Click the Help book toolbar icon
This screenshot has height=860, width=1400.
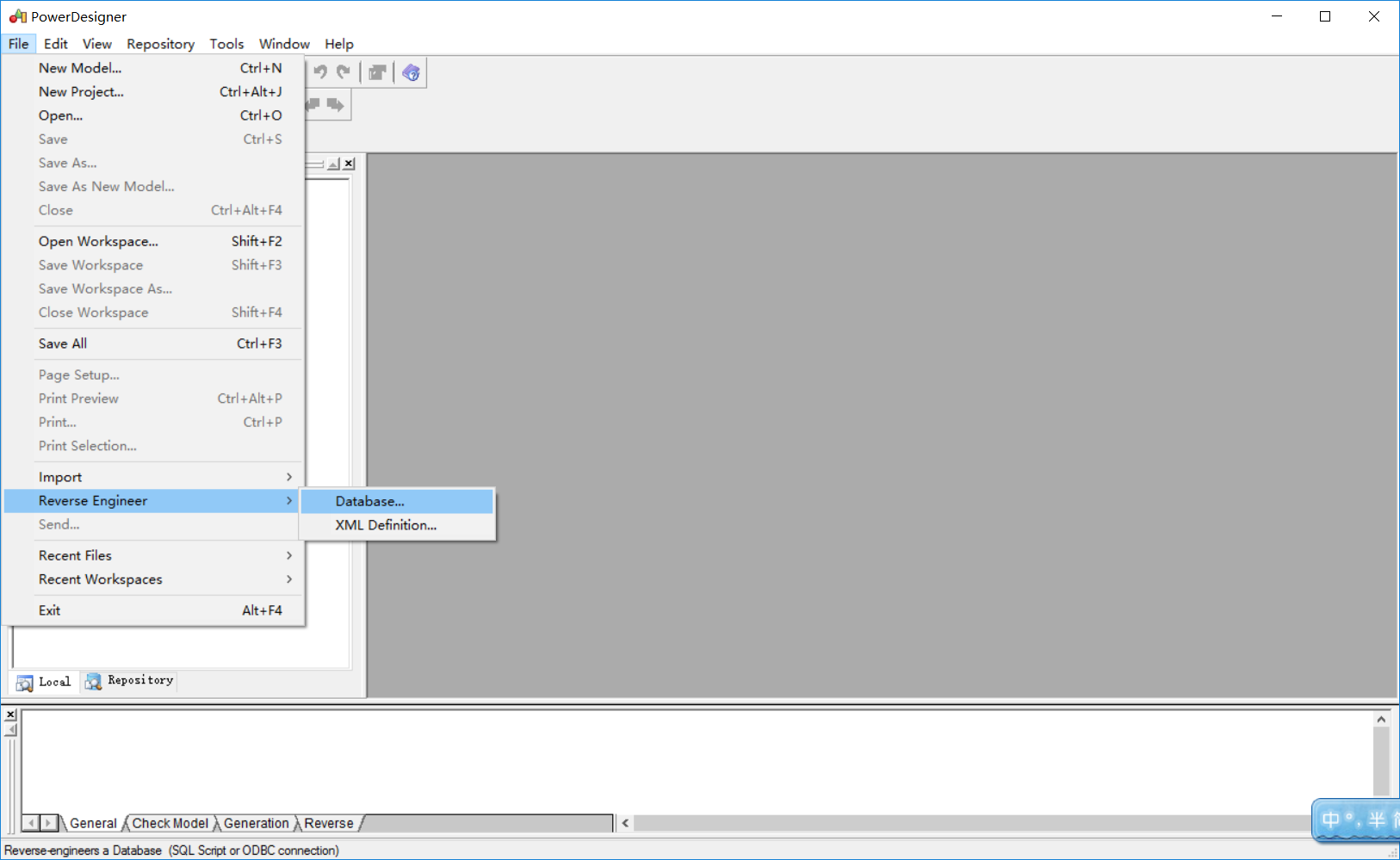tap(411, 73)
